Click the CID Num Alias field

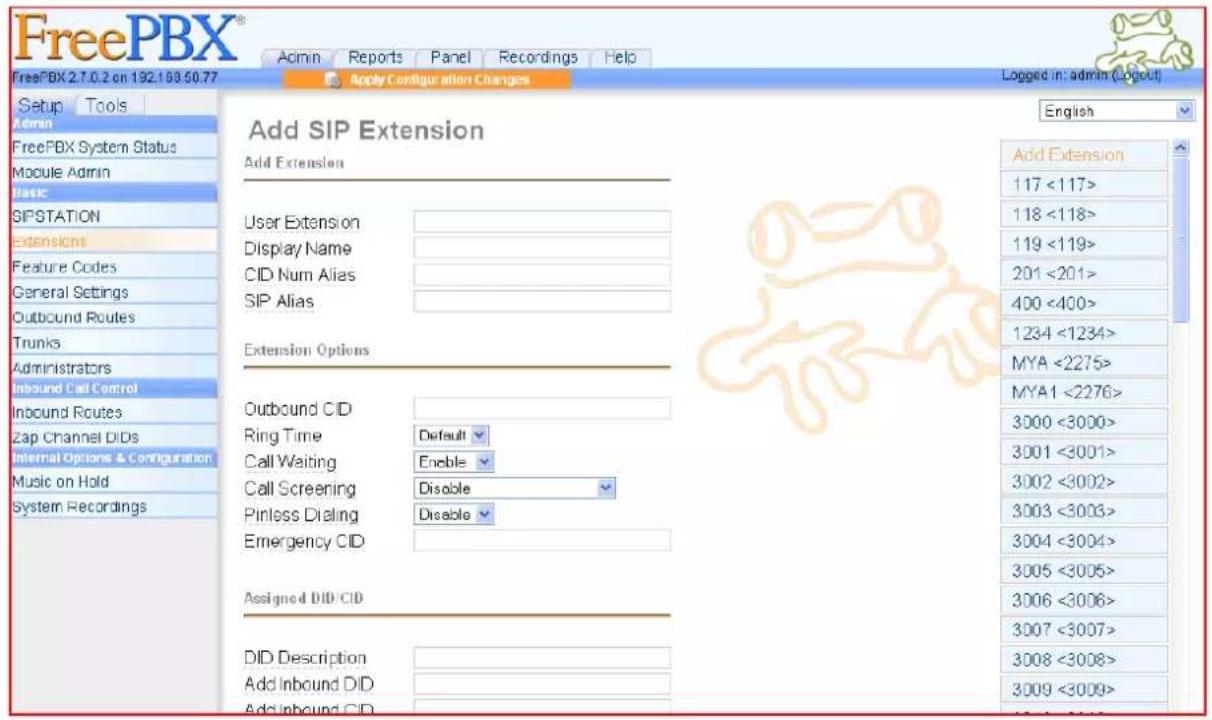point(541,274)
